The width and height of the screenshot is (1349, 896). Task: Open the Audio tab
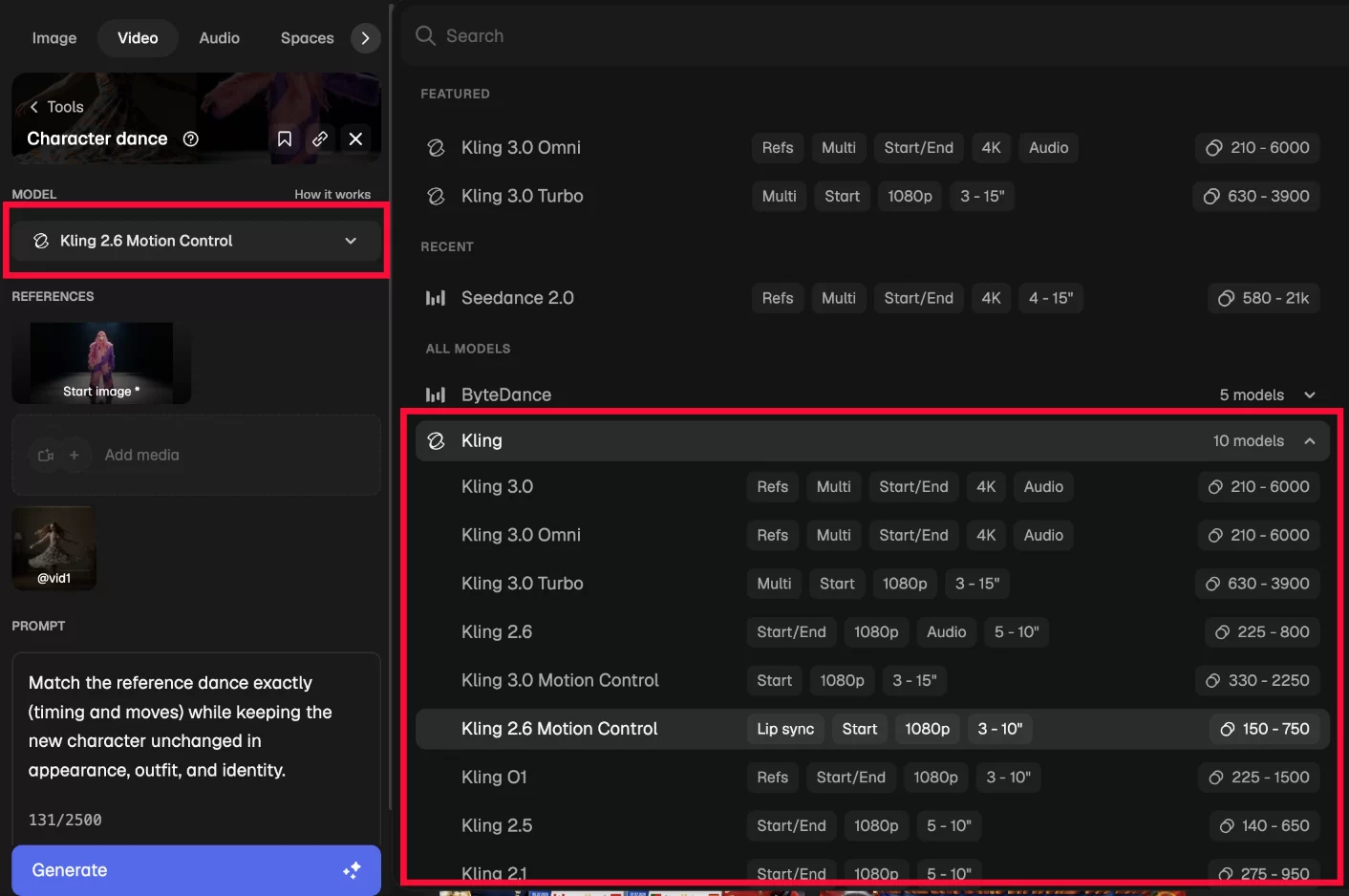pos(219,38)
